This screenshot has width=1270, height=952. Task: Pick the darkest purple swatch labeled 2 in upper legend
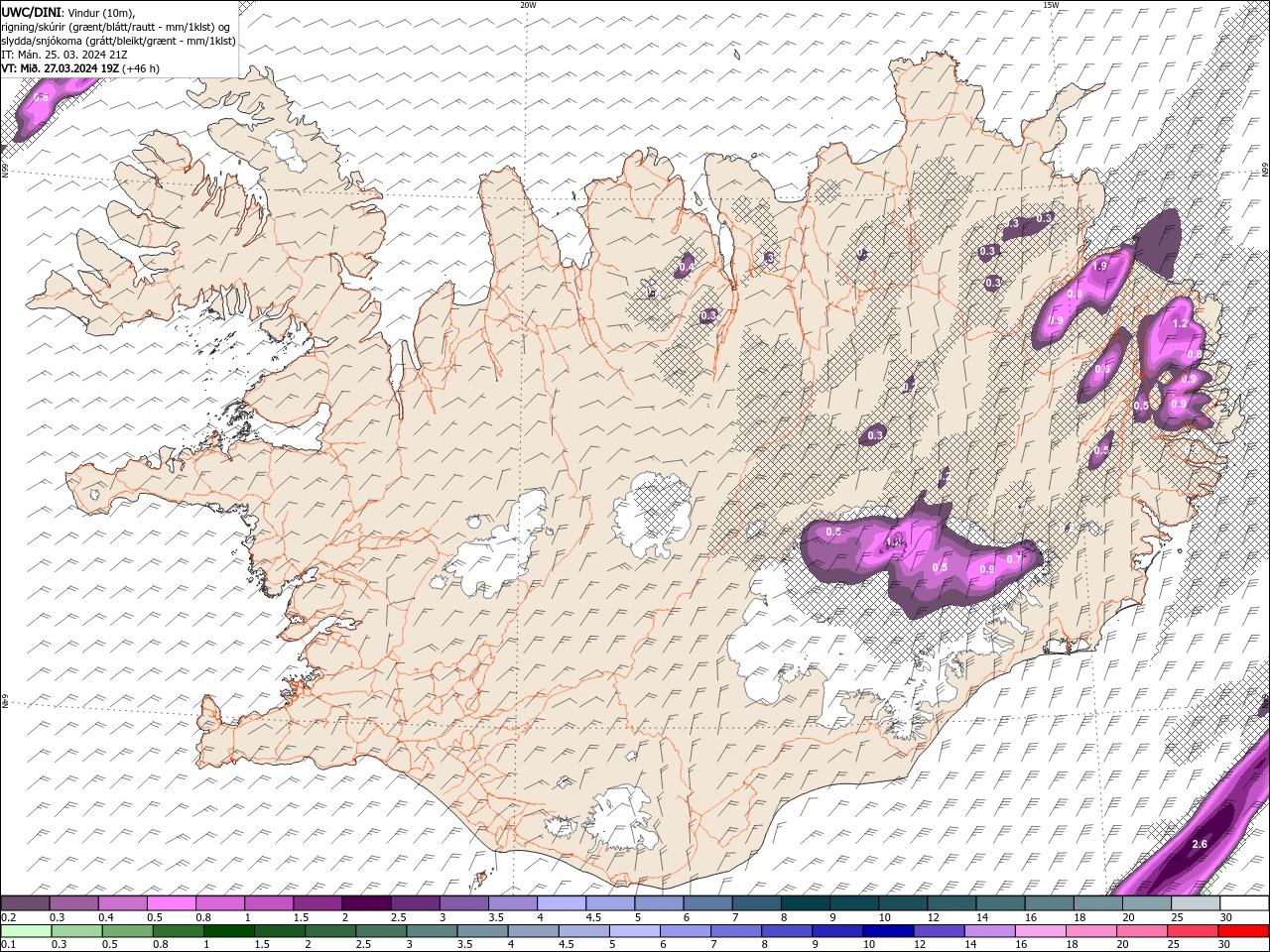pyautogui.click(x=366, y=903)
